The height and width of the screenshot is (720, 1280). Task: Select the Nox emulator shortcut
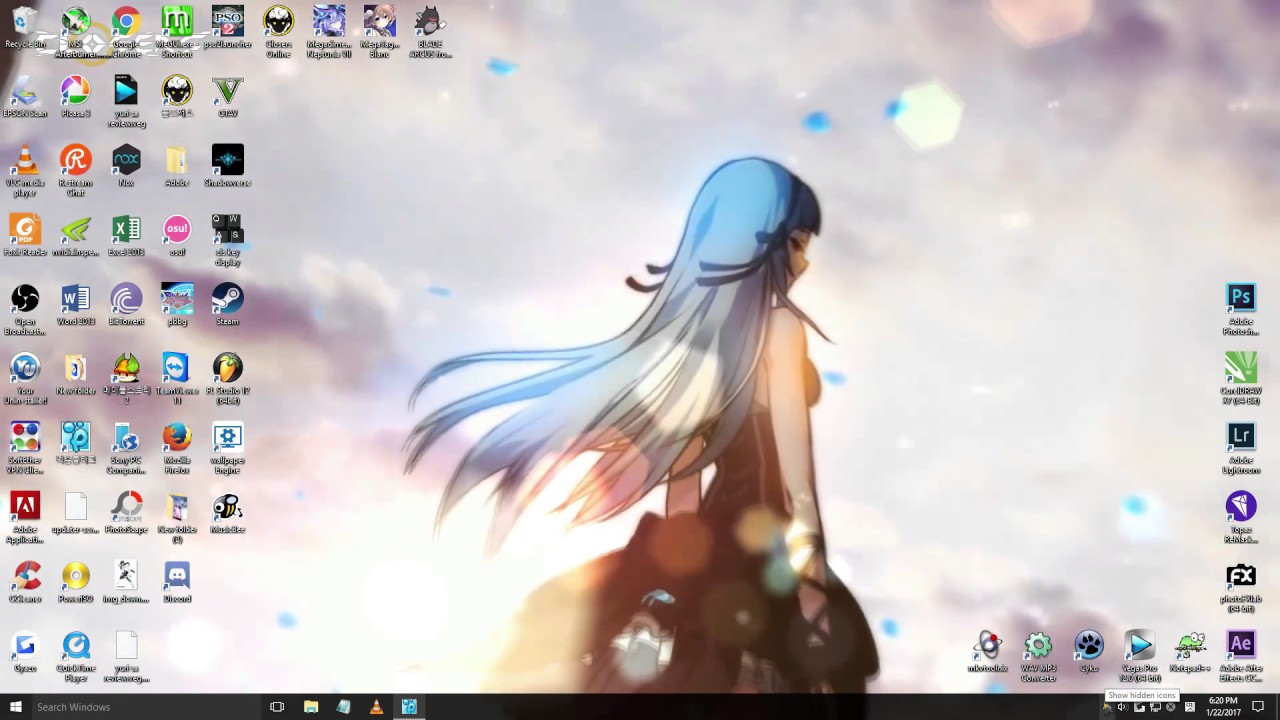tap(126, 166)
